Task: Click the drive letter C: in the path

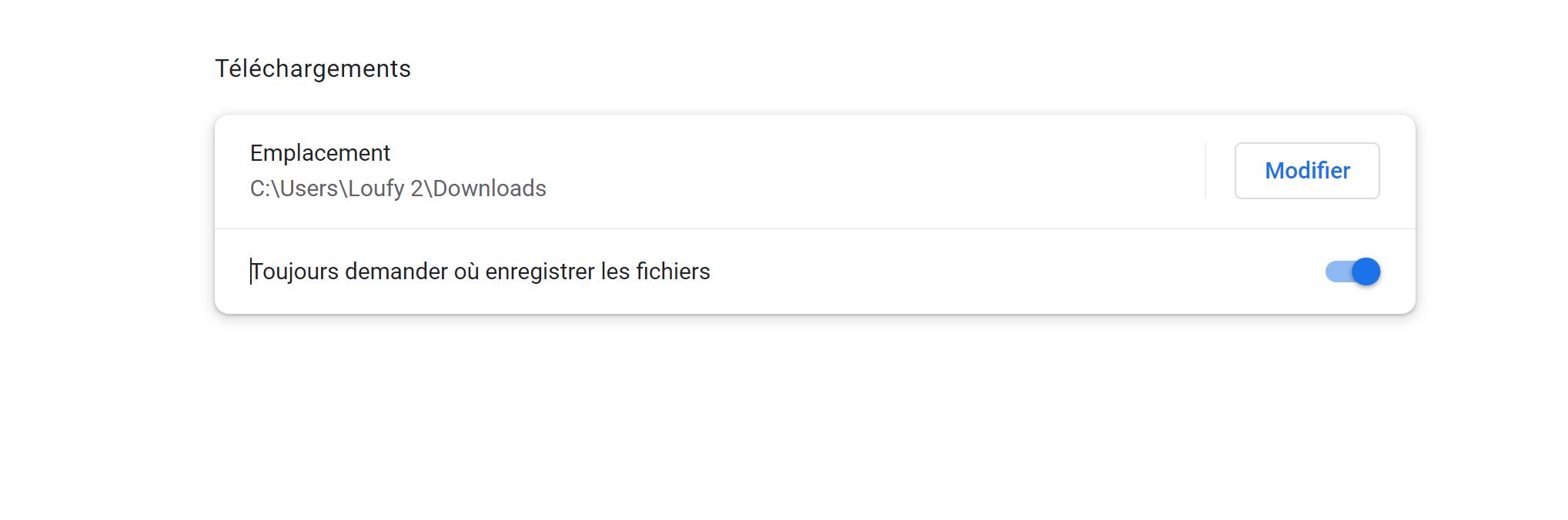Action: pos(261,188)
